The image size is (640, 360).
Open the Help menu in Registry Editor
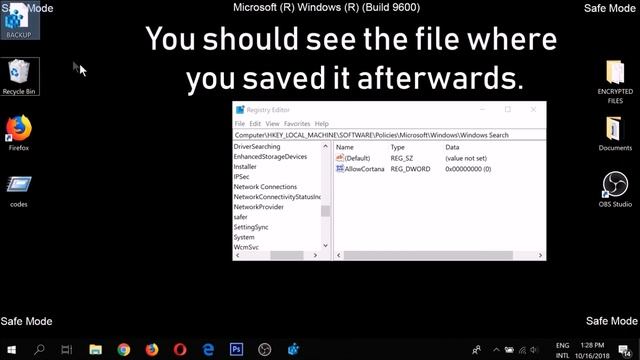pyautogui.click(x=322, y=124)
